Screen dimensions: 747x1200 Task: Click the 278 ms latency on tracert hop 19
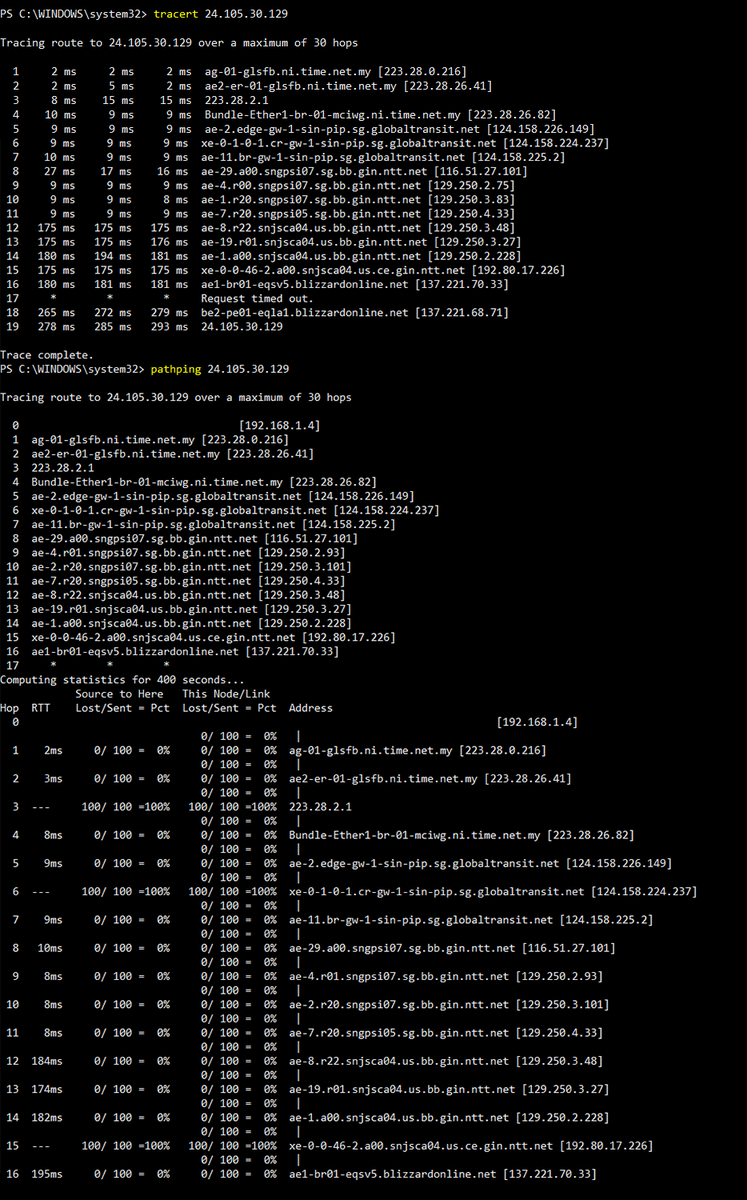[57, 327]
